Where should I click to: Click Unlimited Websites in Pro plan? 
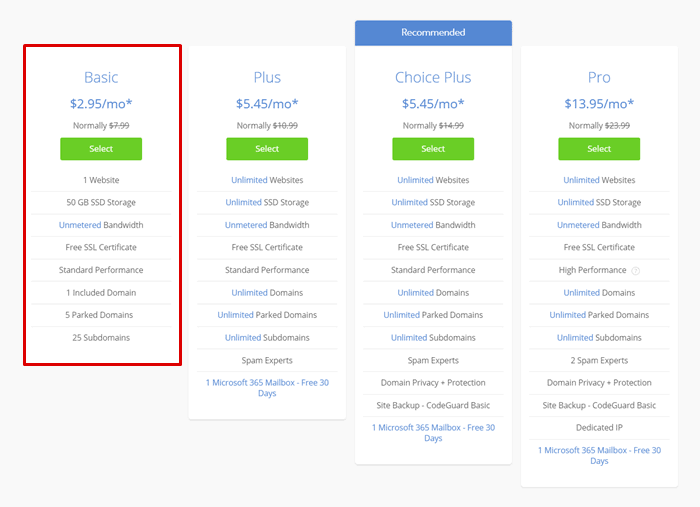(599, 180)
